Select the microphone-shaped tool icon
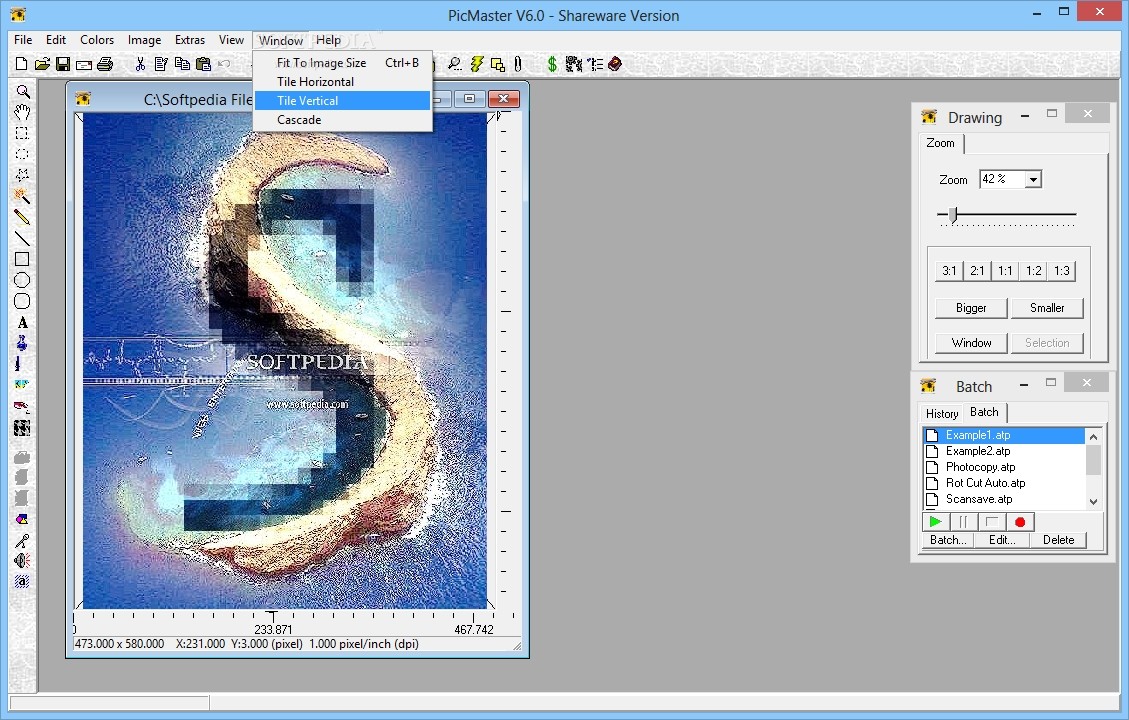1129x720 pixels. (x=22, y=541)
